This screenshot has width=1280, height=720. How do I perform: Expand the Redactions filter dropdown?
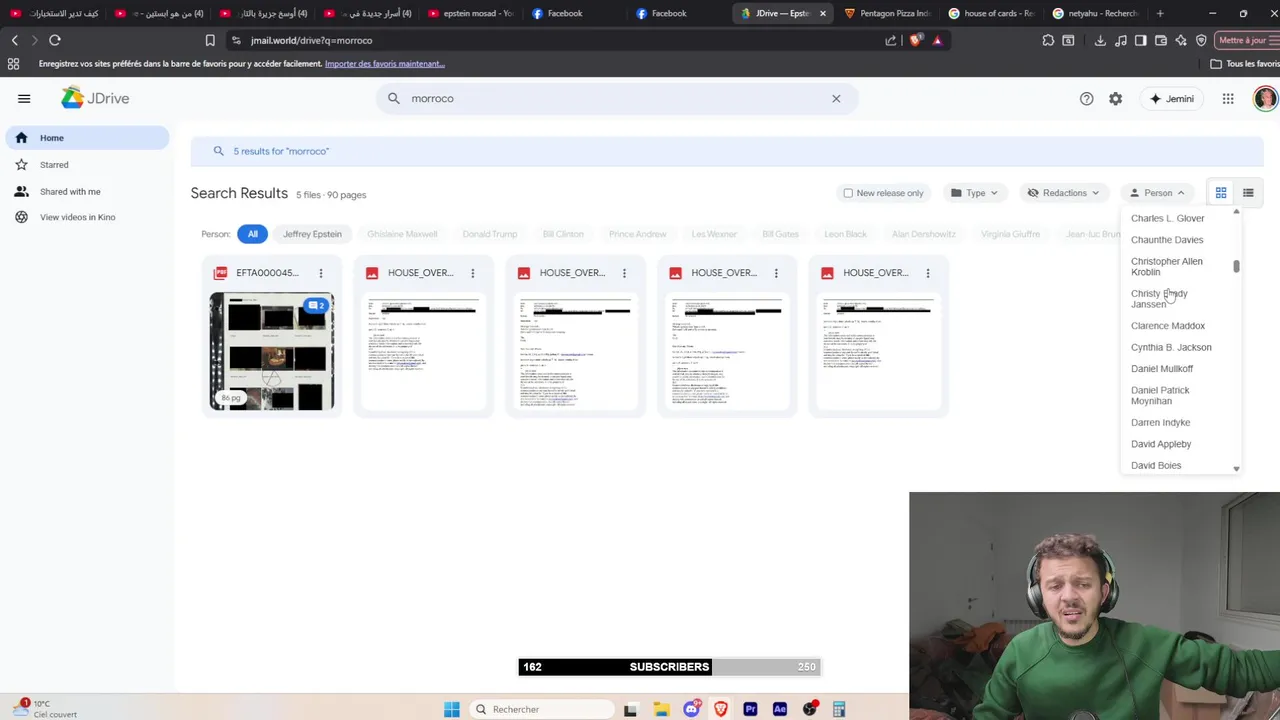click(1064, 193)
